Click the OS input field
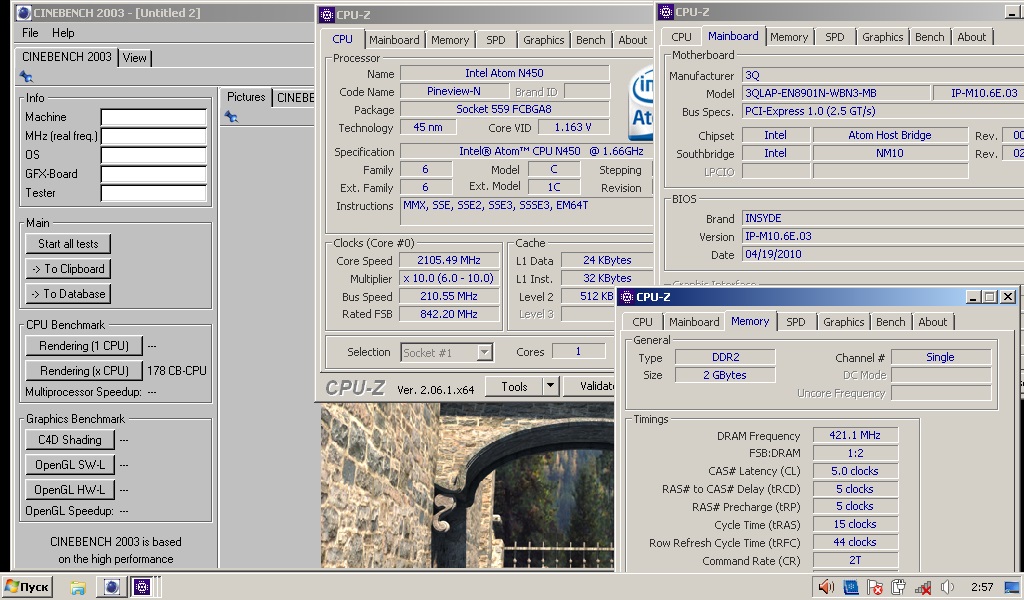The width and height of the screenshot is (1024, 600). (x=153, y=155)
